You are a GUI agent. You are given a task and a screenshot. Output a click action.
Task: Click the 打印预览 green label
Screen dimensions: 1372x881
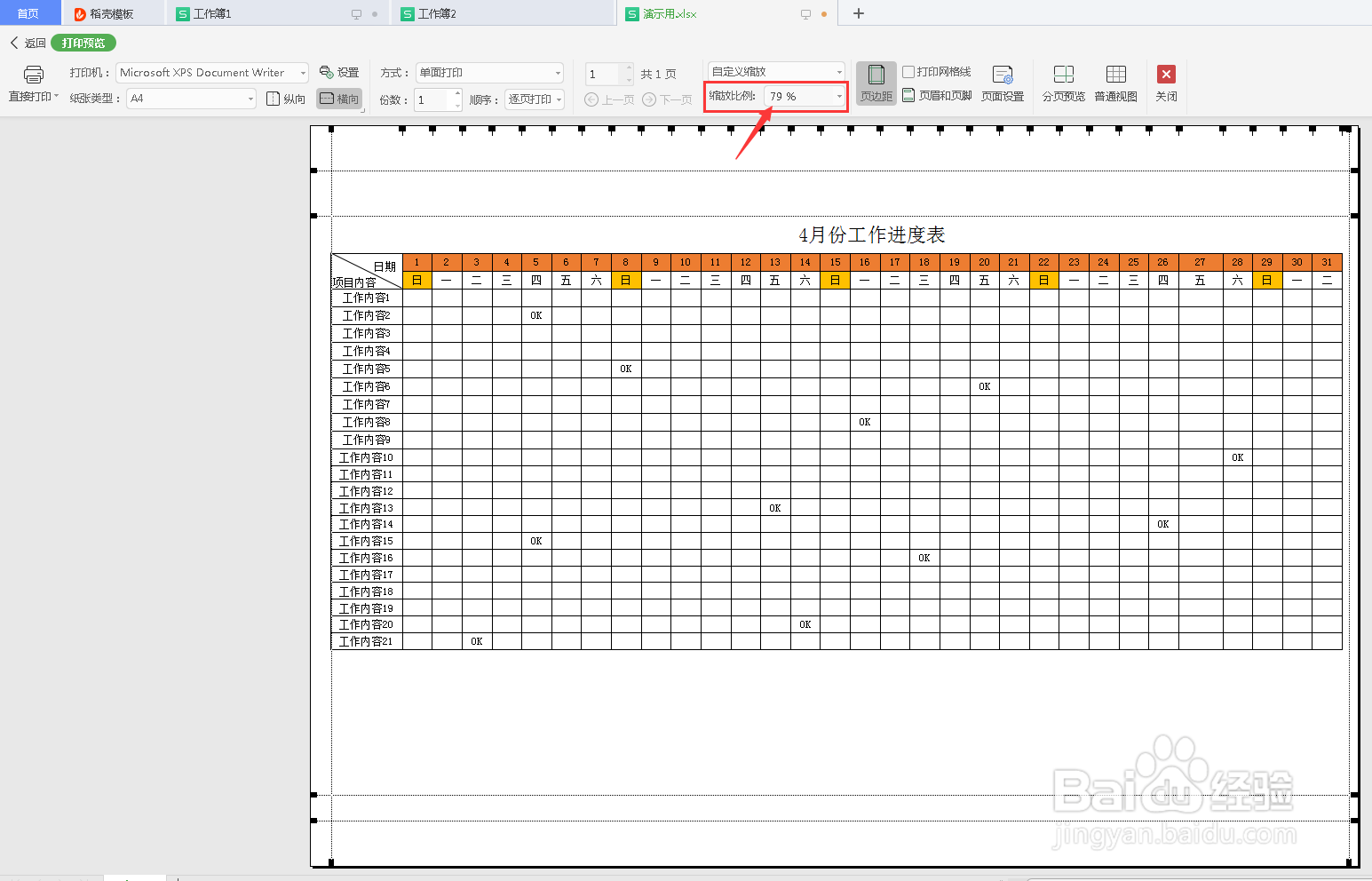coord(83,43)
